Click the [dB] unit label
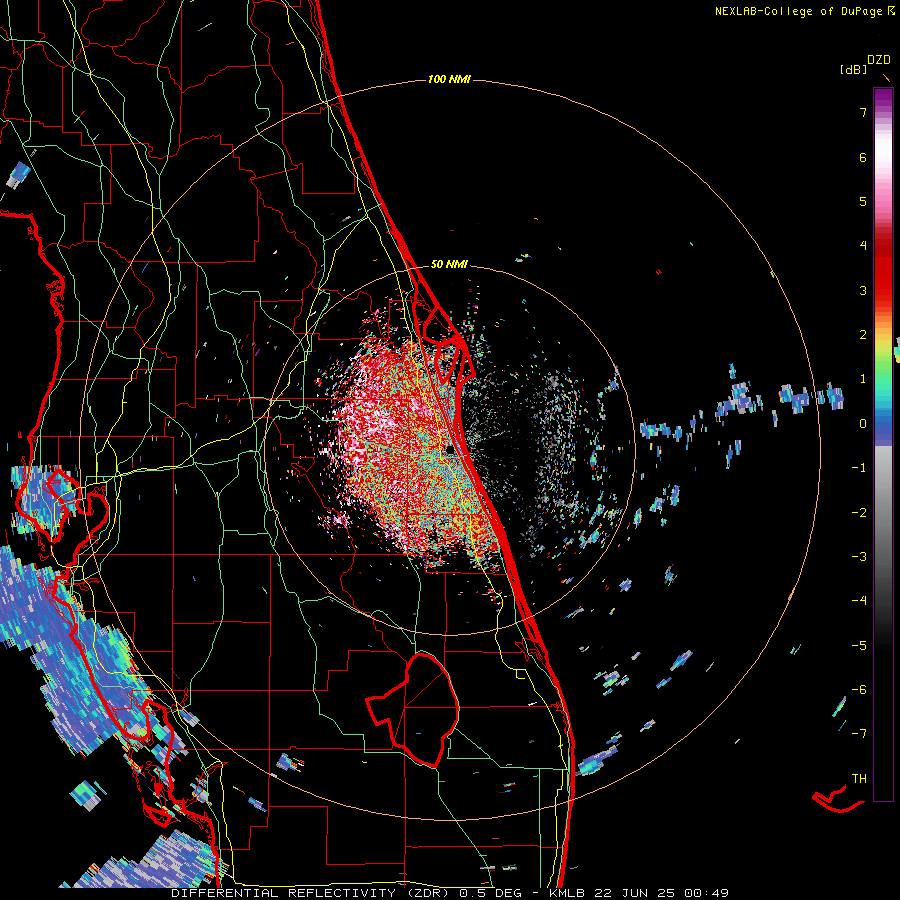This screenshot has height=900, width=900. [853, 69]
